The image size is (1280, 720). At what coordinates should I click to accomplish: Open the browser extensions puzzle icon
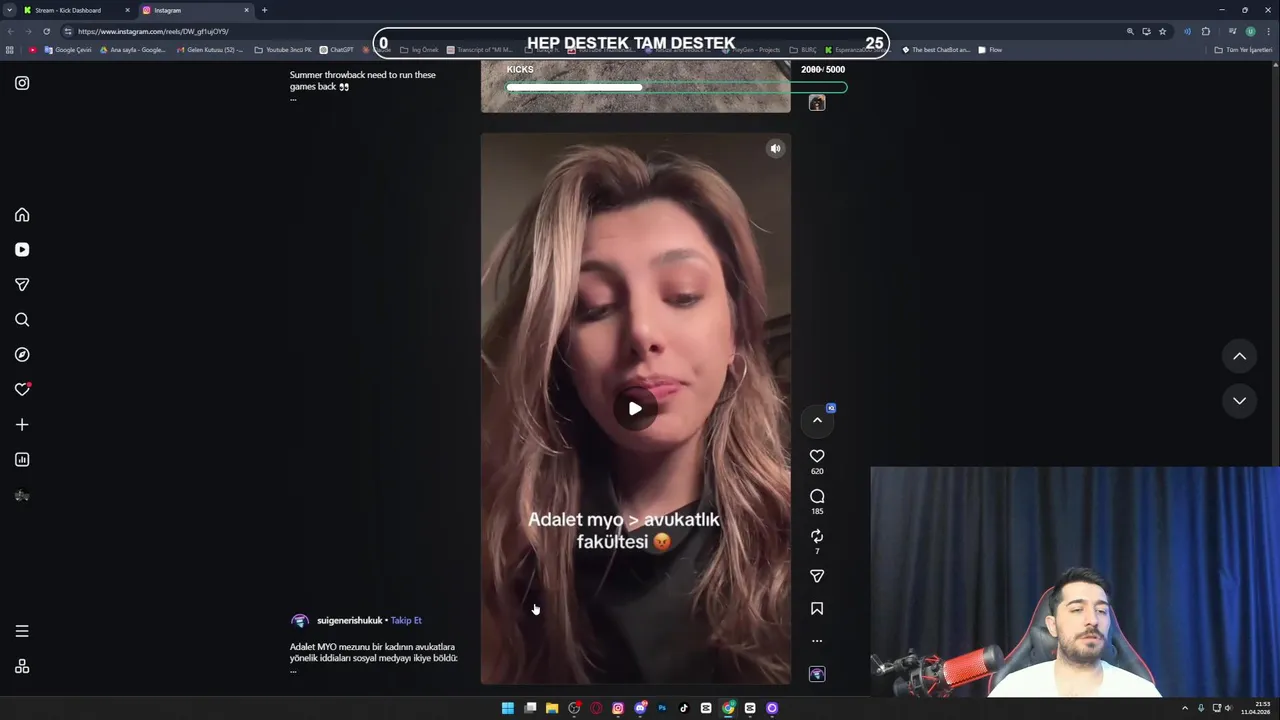coord(1205,31)
